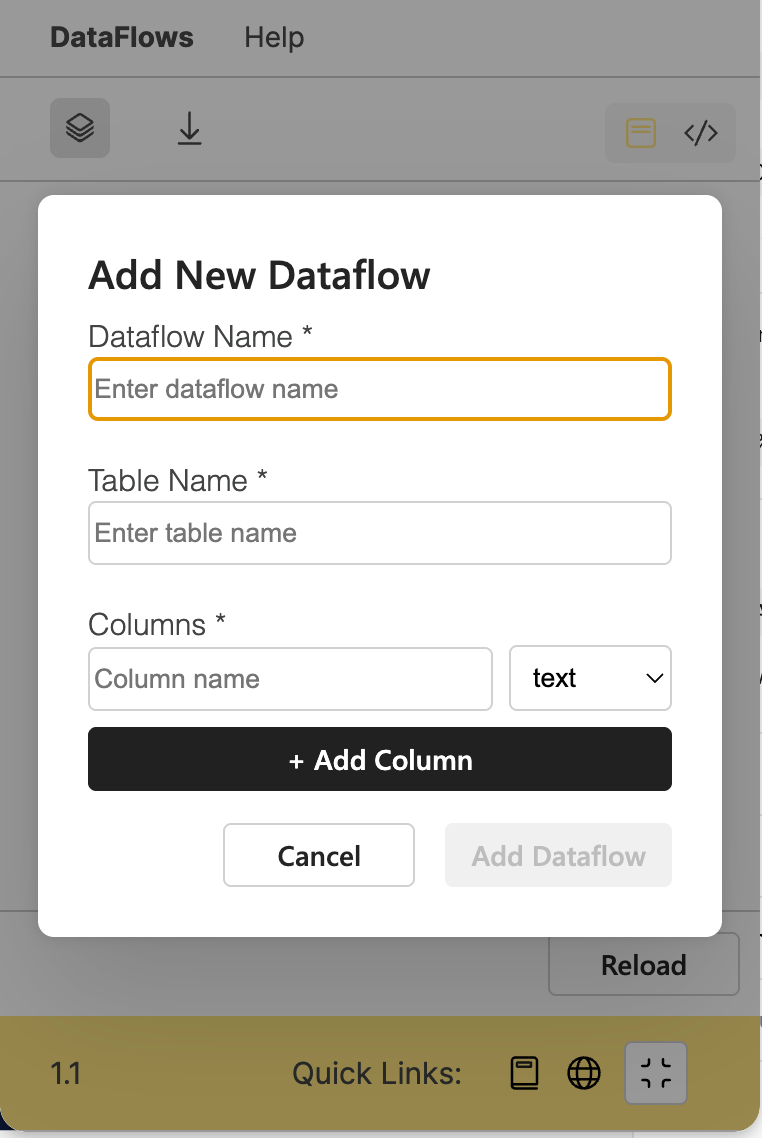762x1138 pixels.
Task: Click the collapse arrows icon in footer
Action: [x=656, y=1073]
